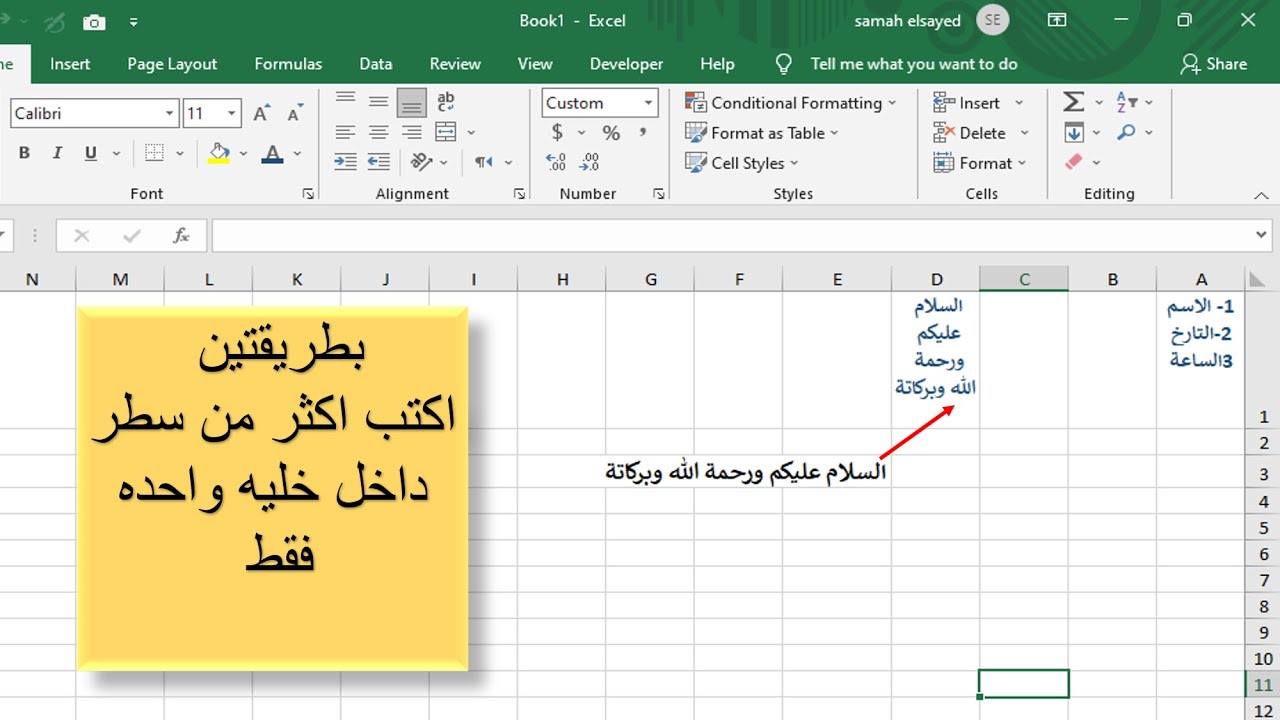Go to the Review tab
This screenshot has width=1280, height=720.
pos(455,64)
